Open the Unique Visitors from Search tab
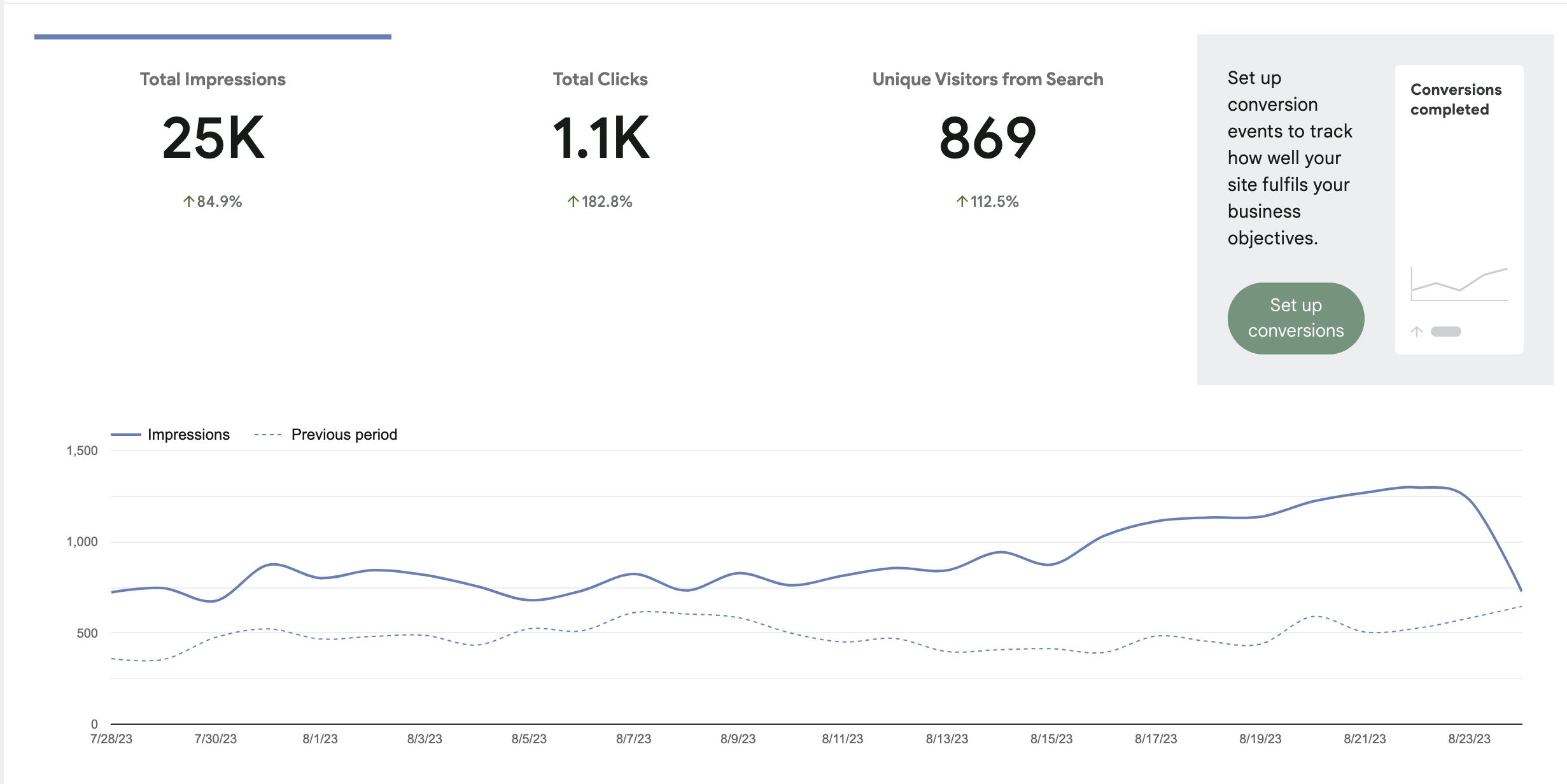 click(x=987, y=80)
